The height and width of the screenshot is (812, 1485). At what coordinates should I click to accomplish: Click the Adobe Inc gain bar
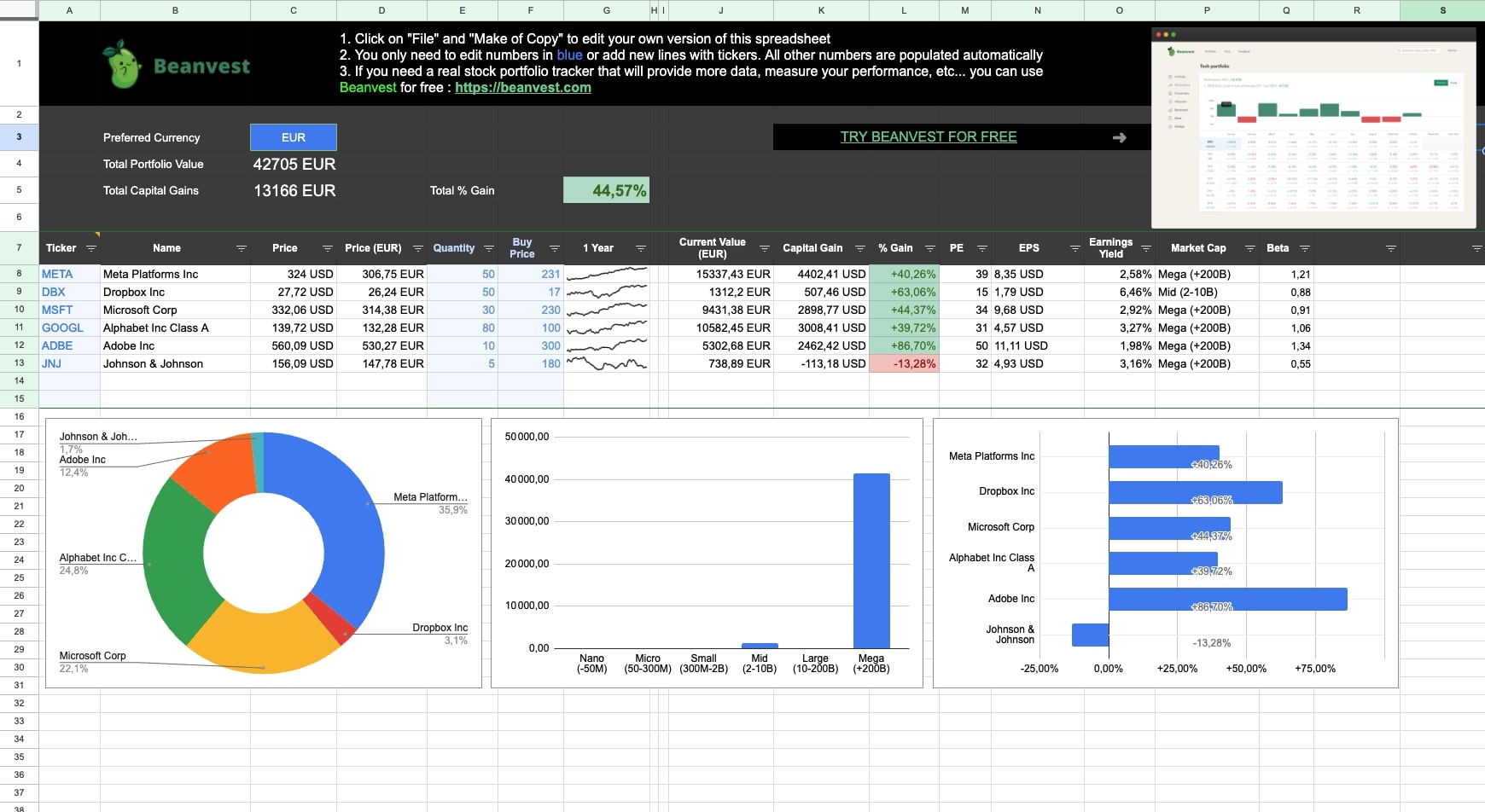coord(1227,599)
